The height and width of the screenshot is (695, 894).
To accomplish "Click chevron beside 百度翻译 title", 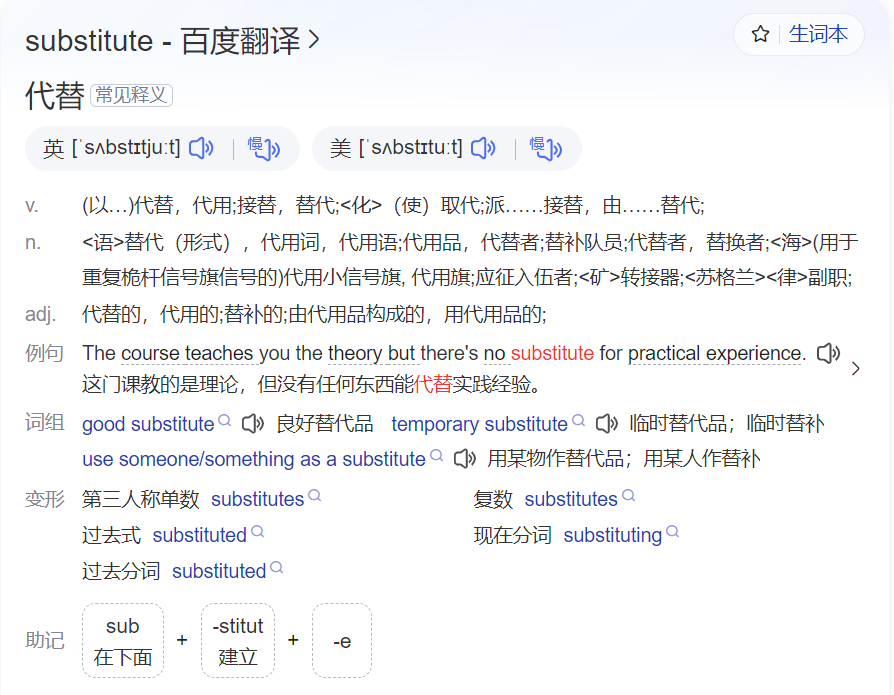I will [x=314, y=40].
